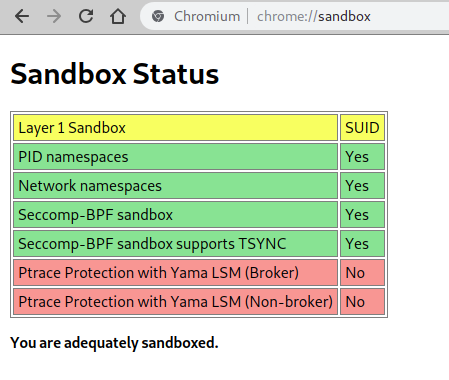Click the browser Back arrow
The height and width of the screenshot is (380, 449).
click(x=22, y=16)
